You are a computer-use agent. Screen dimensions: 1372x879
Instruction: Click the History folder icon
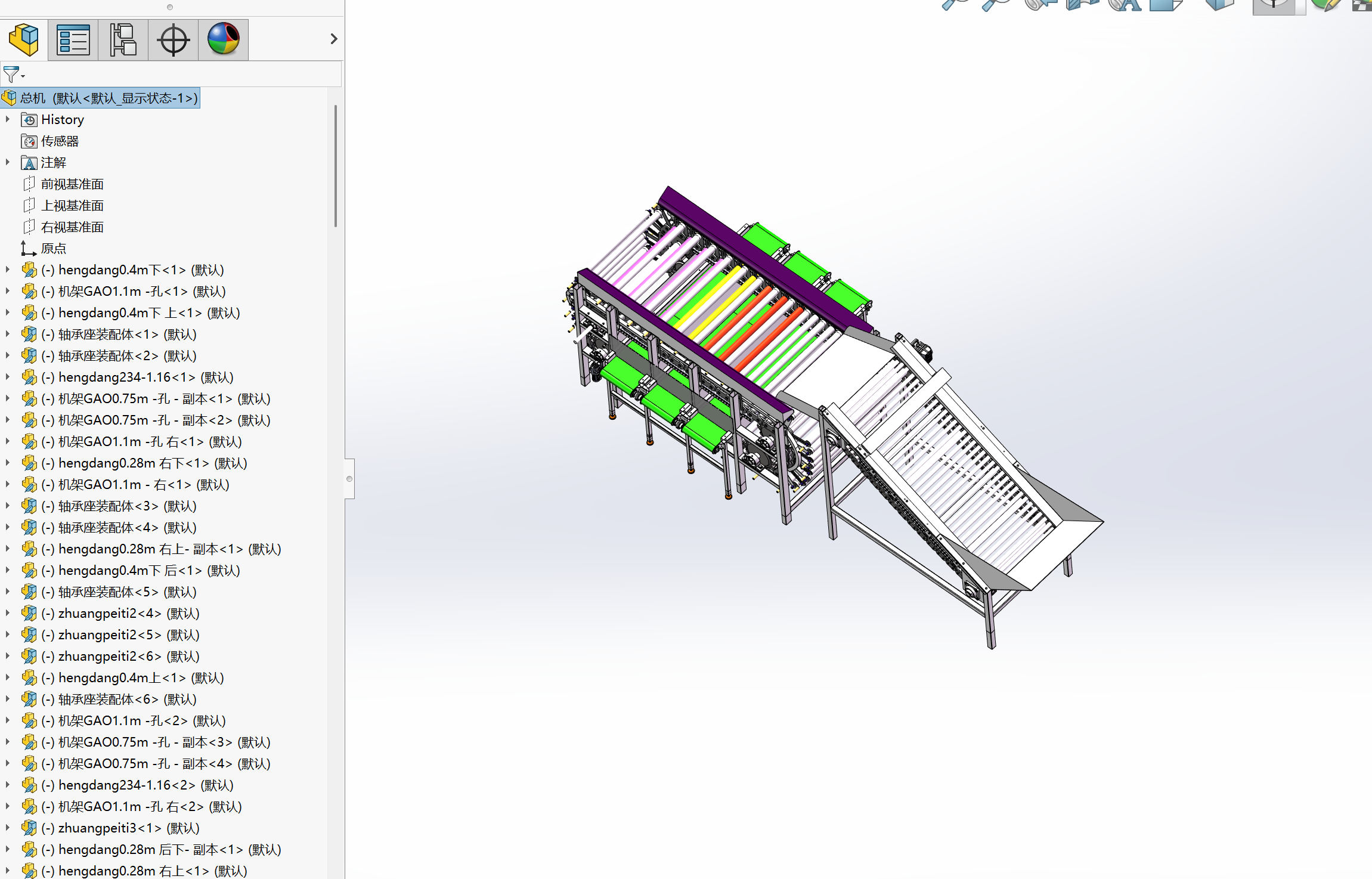(x=29, y=120)
